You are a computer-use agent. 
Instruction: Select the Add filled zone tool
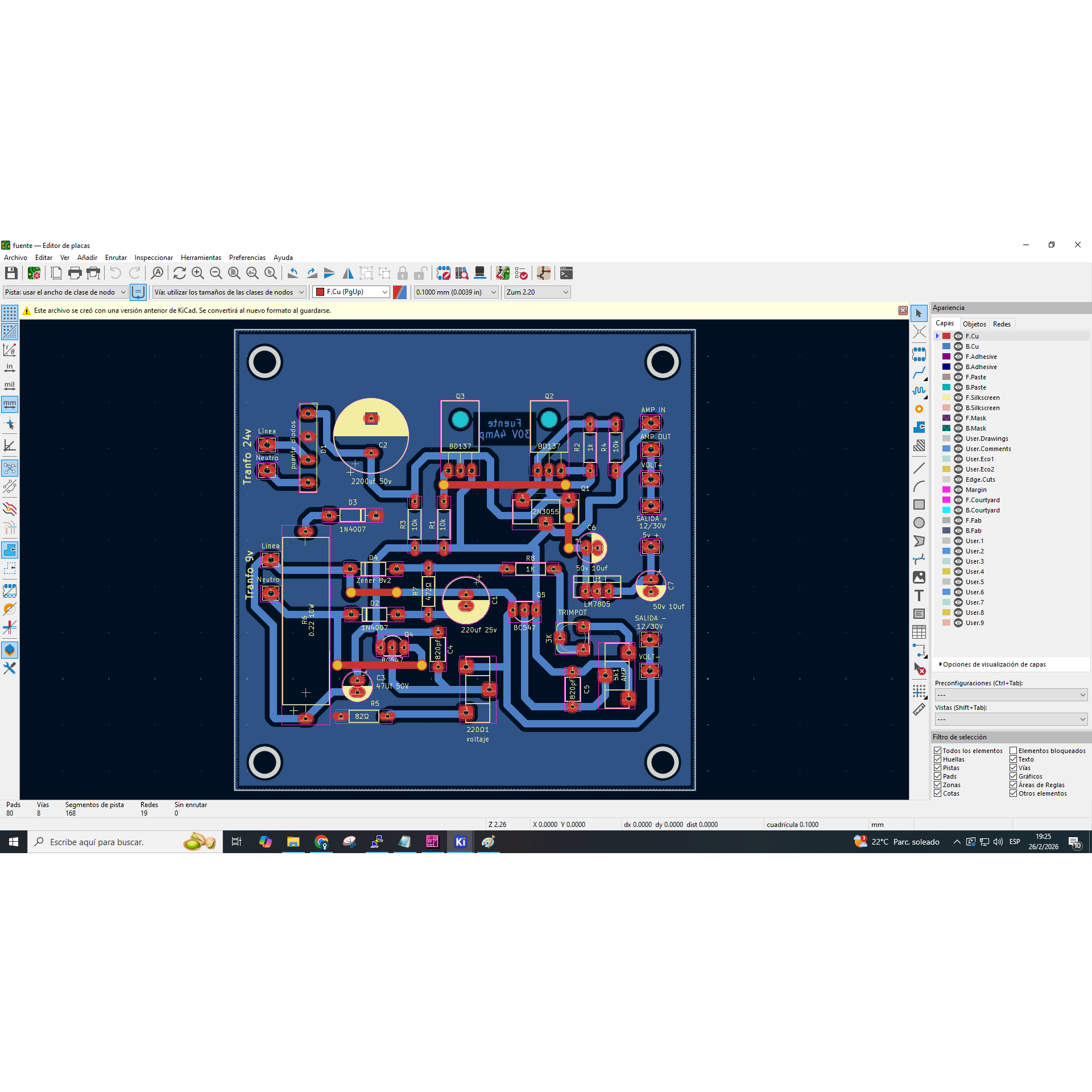click(919, 427)
